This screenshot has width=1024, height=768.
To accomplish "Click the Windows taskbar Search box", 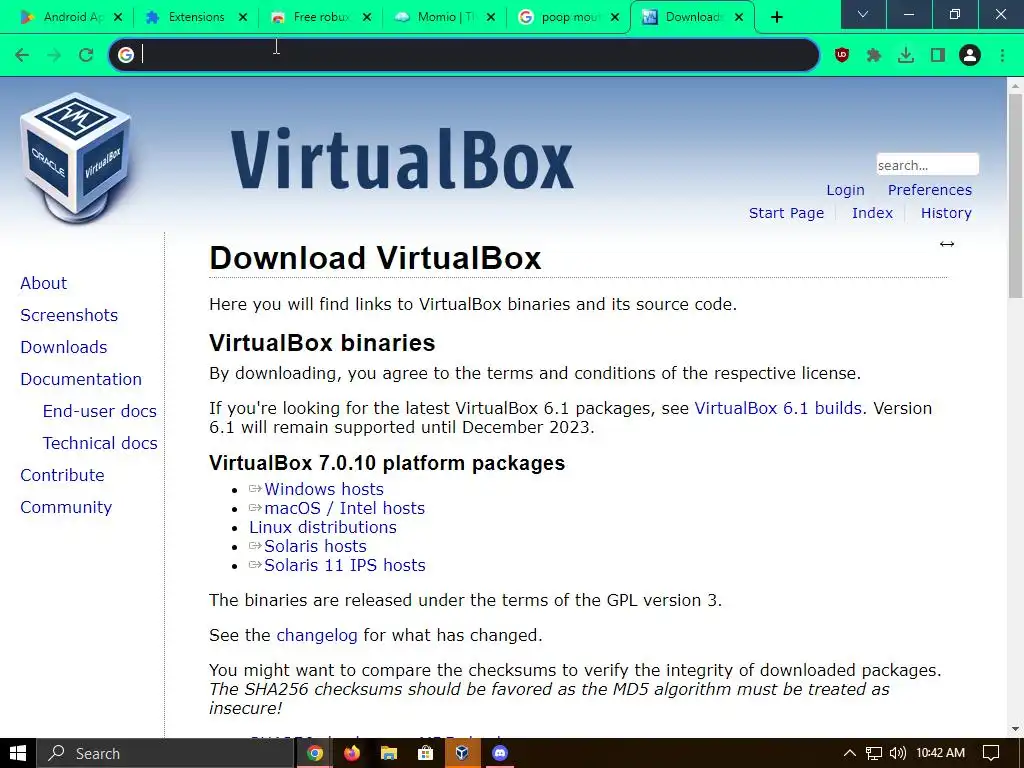I will pyautogui.click(x=165, y=753).
